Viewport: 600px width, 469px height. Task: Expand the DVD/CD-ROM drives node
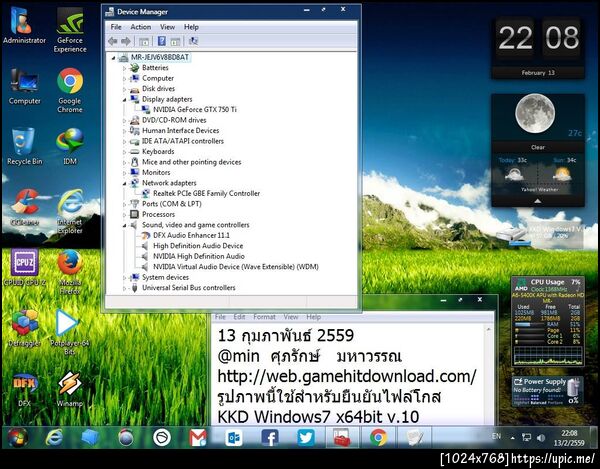pyautogui.click(x=124, y=121)
